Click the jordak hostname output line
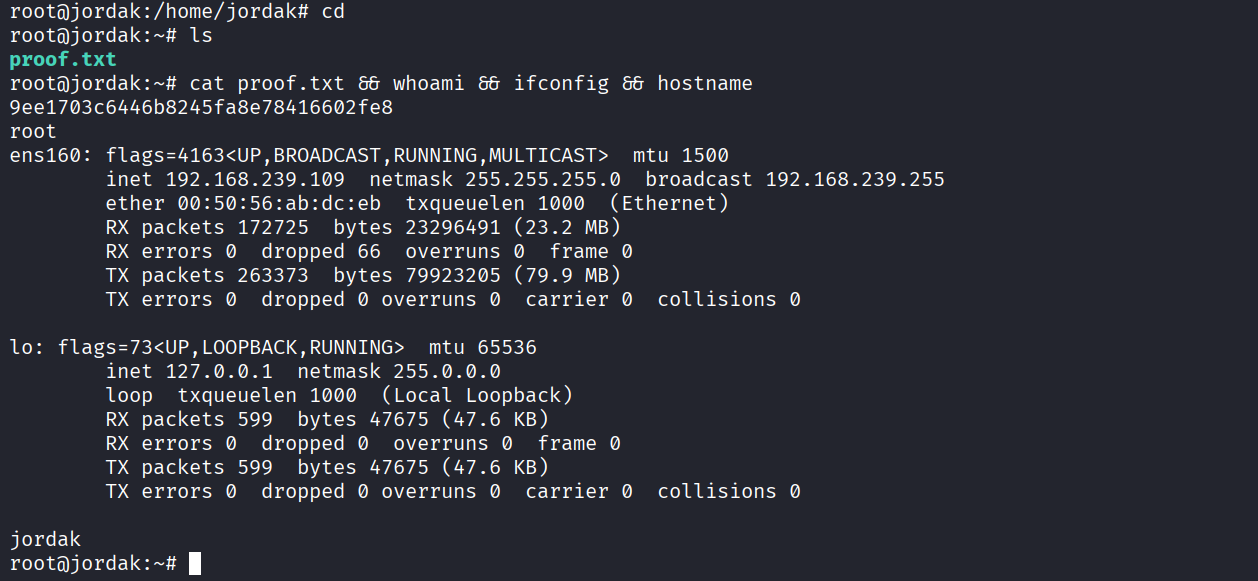1258x581 pixels. tap(45, 540)
